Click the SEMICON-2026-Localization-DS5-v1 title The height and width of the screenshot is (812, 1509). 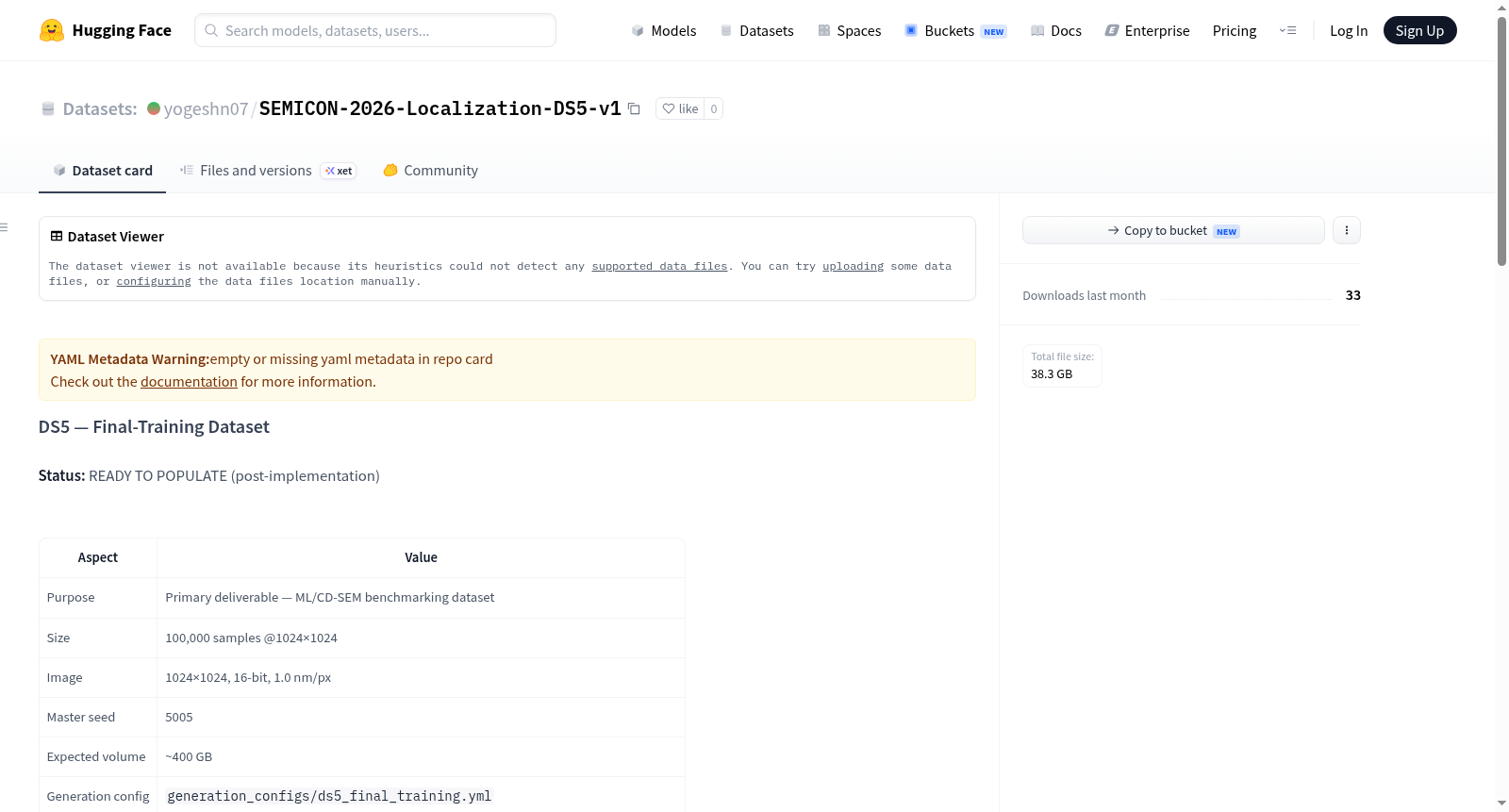[440, 108]
